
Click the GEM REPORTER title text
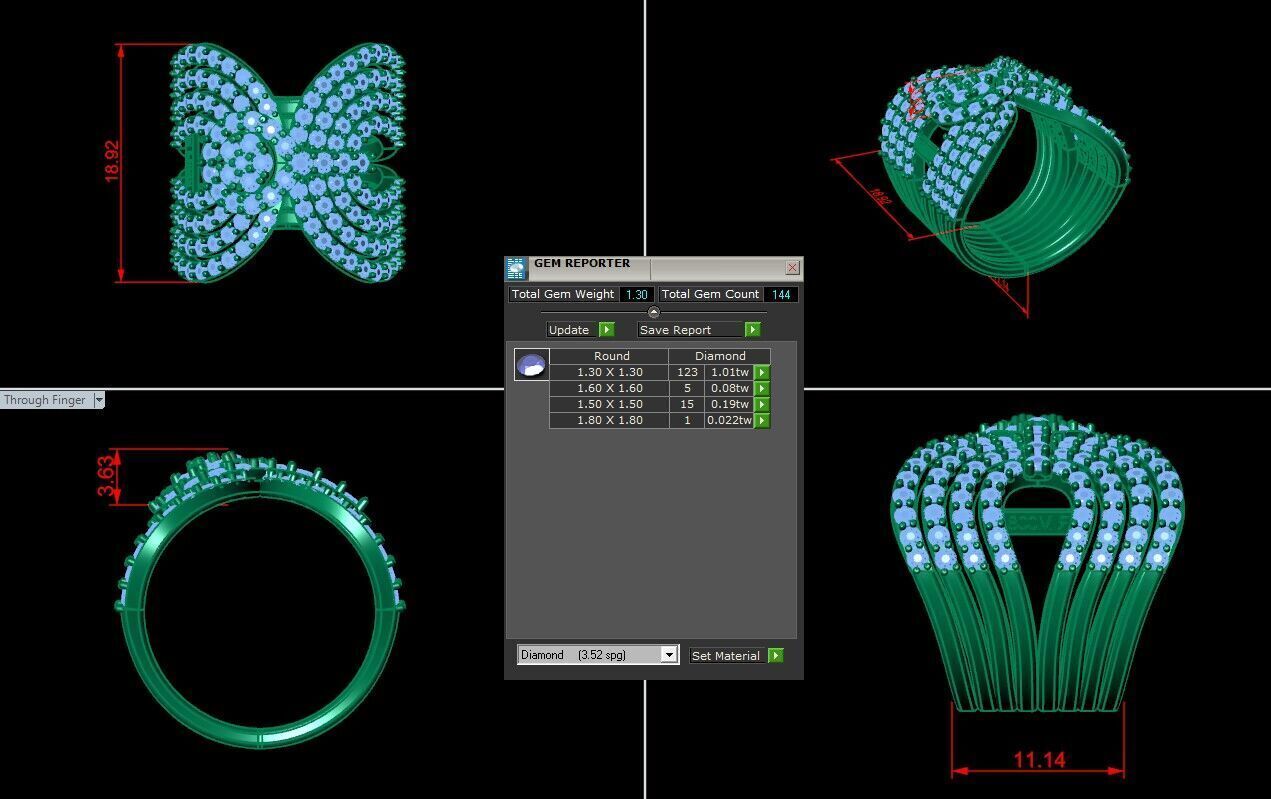(582, 263)
